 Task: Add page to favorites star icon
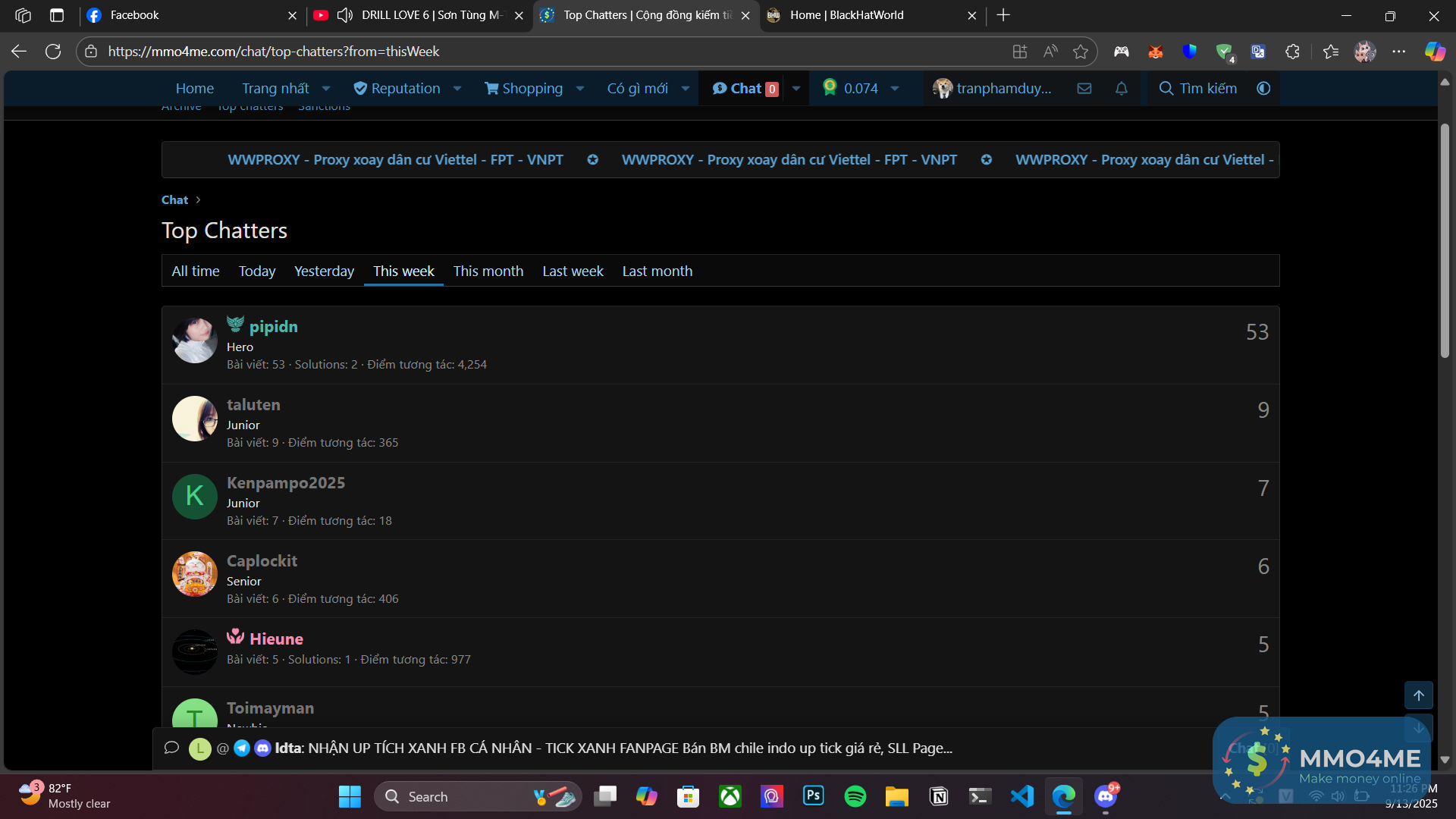(x=1081, y=52)
